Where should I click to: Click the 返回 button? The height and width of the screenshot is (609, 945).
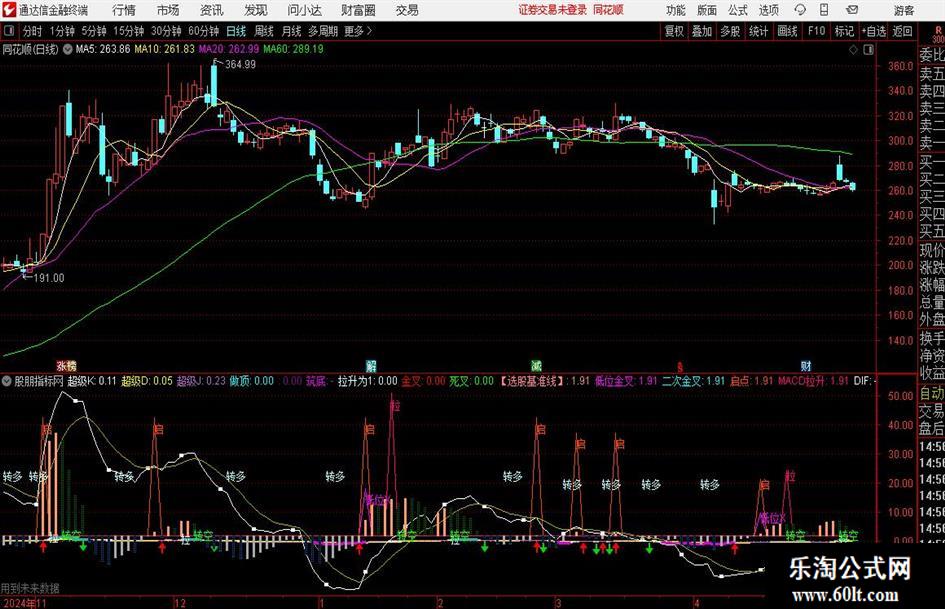(x=902, y=31)
